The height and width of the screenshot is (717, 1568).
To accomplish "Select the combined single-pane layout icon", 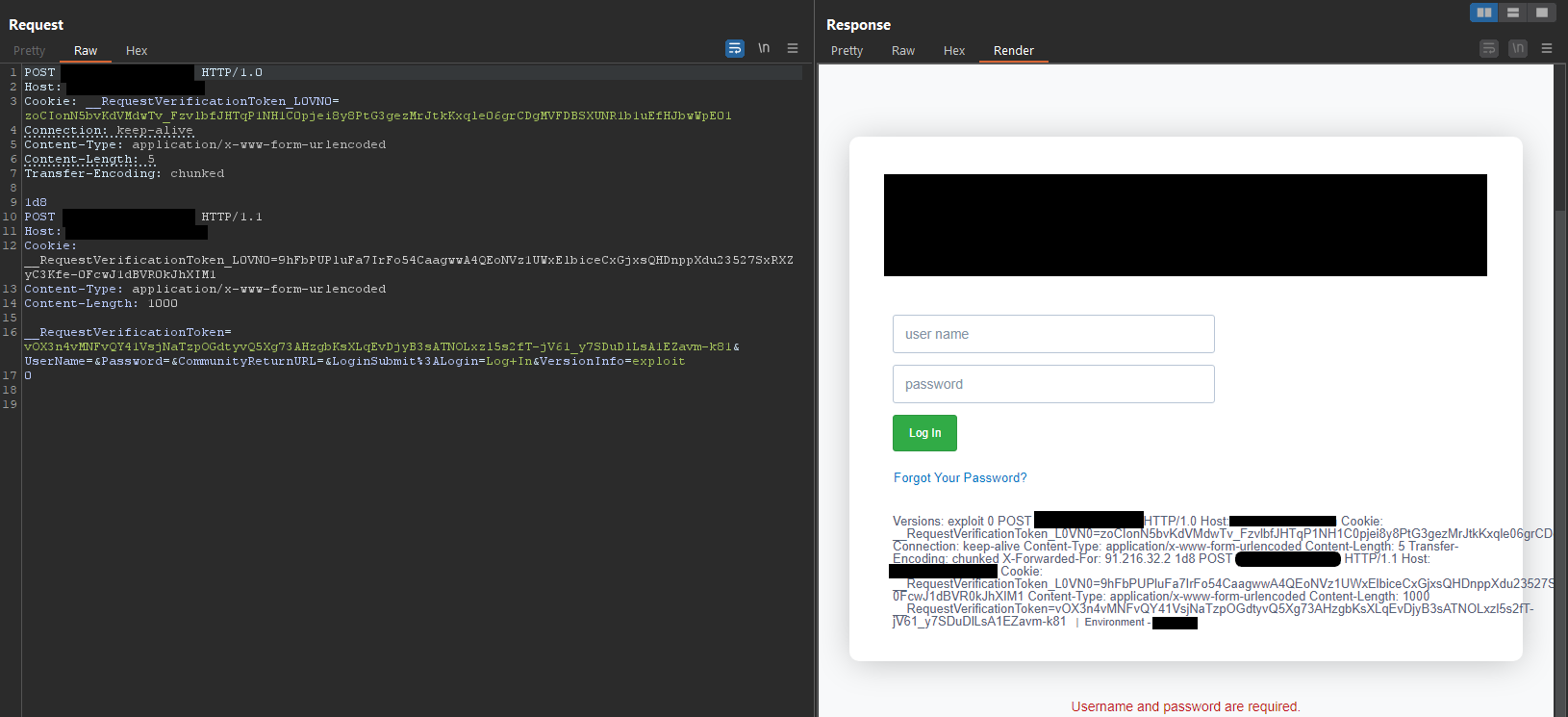I will [x=1541, y=13].
